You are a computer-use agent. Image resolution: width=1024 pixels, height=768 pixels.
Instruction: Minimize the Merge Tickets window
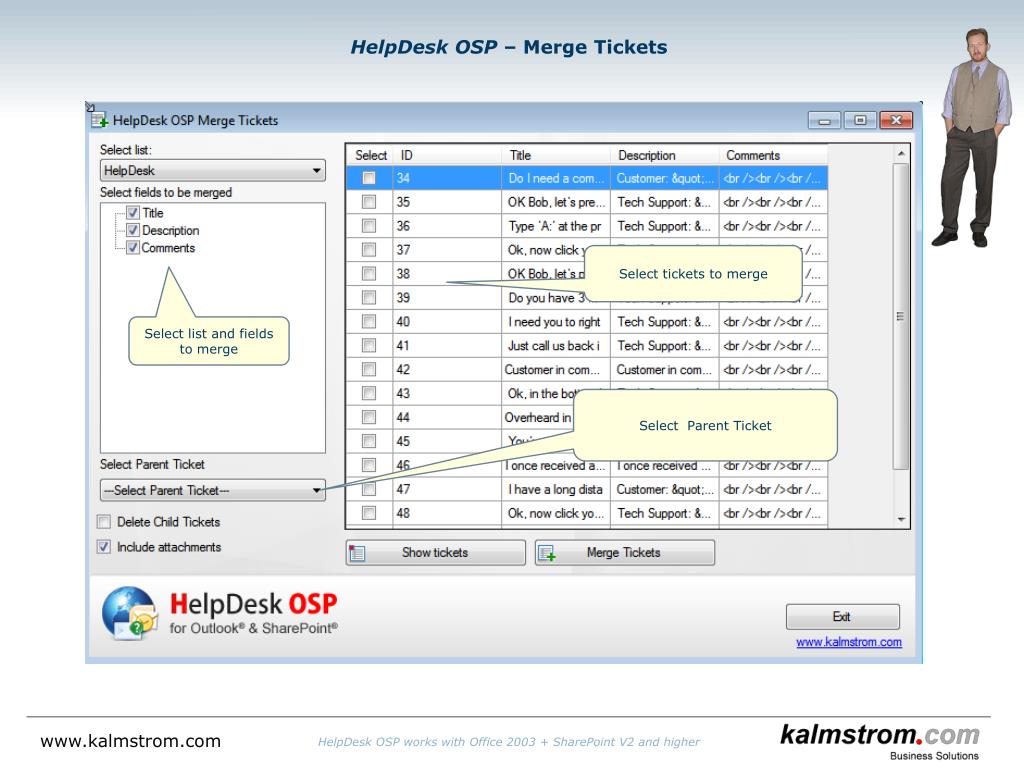pos(824,121)
